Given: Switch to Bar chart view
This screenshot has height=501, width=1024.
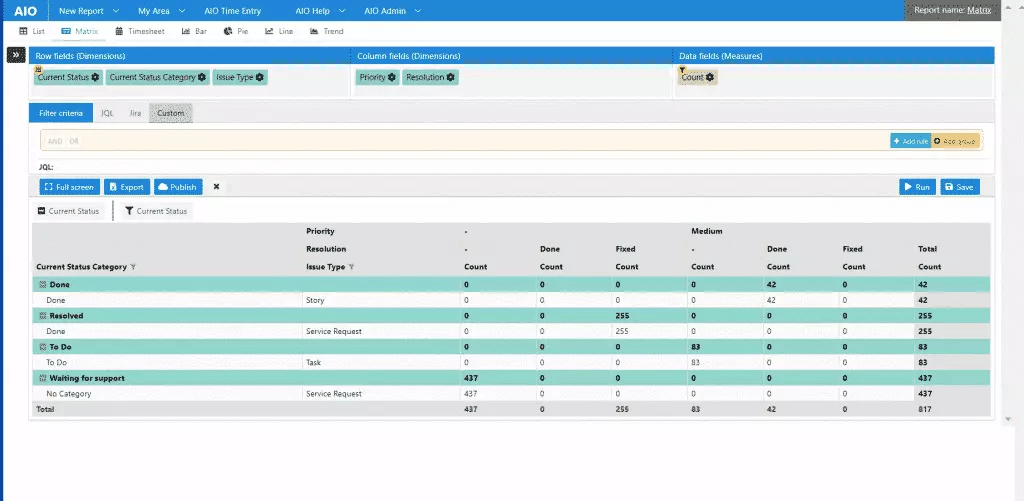Looking at the screenshot, I should [194, 31].
